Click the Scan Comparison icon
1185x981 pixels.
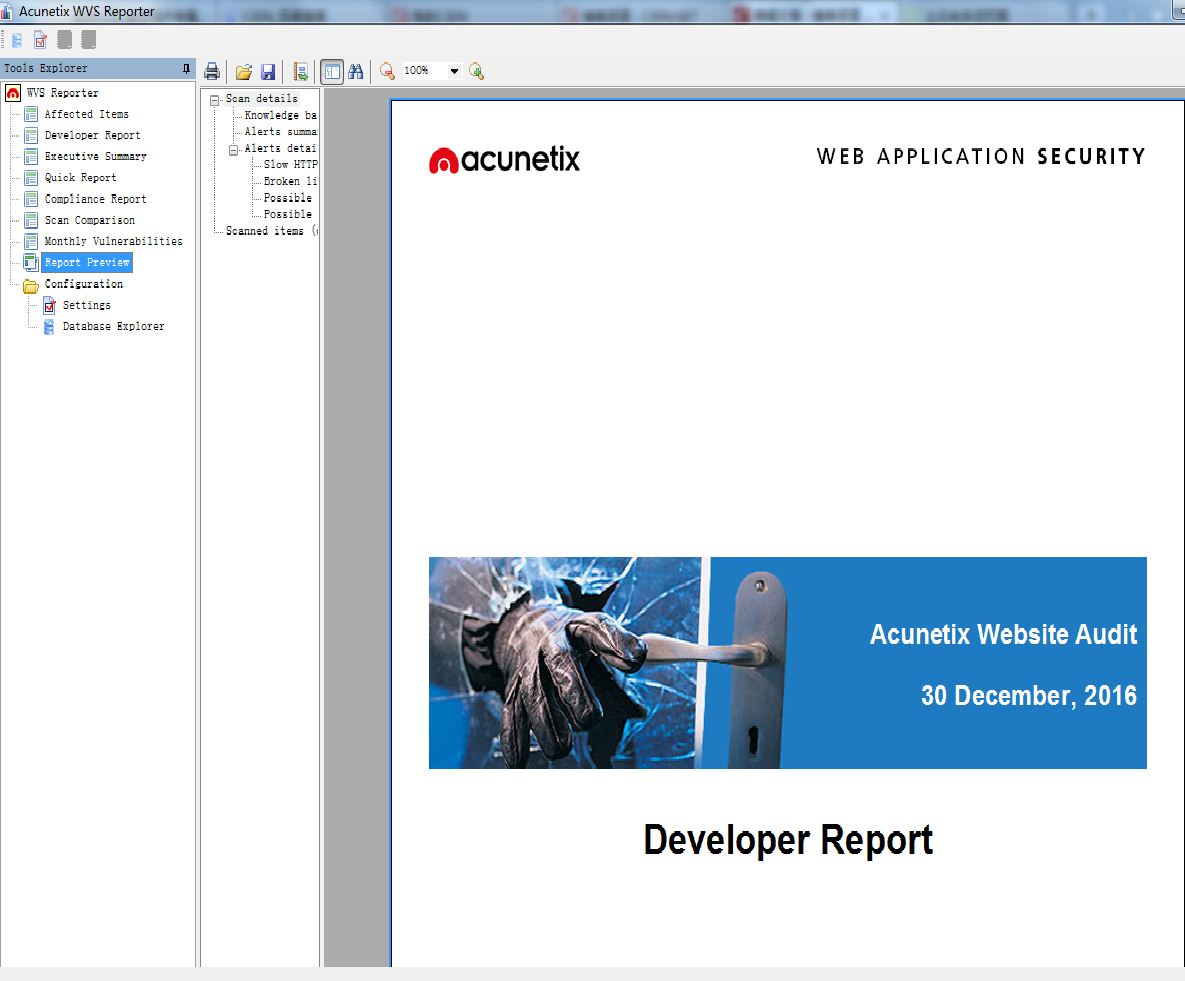click(x=31, y=220)
